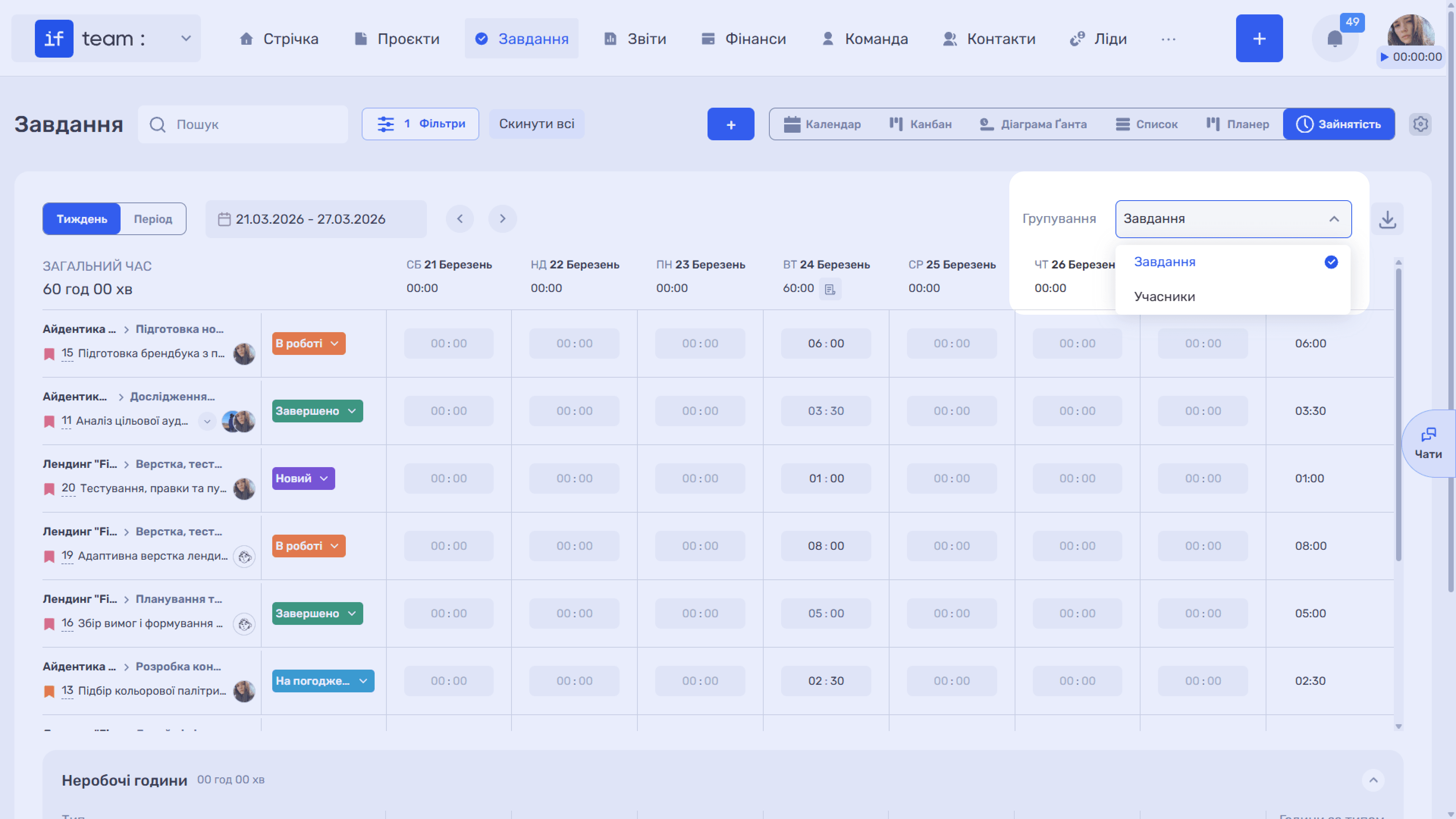The height and width of the screenshot is (819, 1456).
Task: Change the Новий status of task 20
Action: [303, 478]
